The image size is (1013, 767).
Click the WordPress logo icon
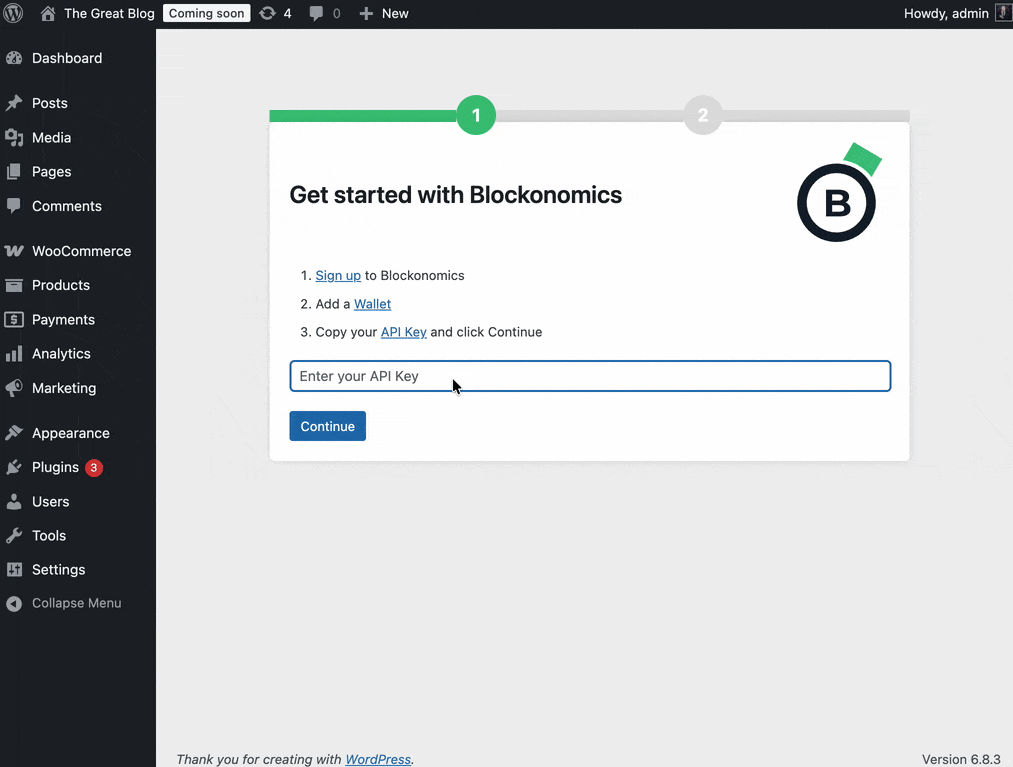[14, 14]
